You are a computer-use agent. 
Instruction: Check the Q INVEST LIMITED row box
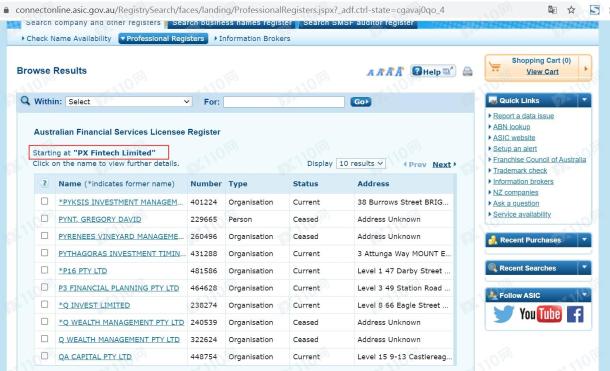tap(44, 304)
